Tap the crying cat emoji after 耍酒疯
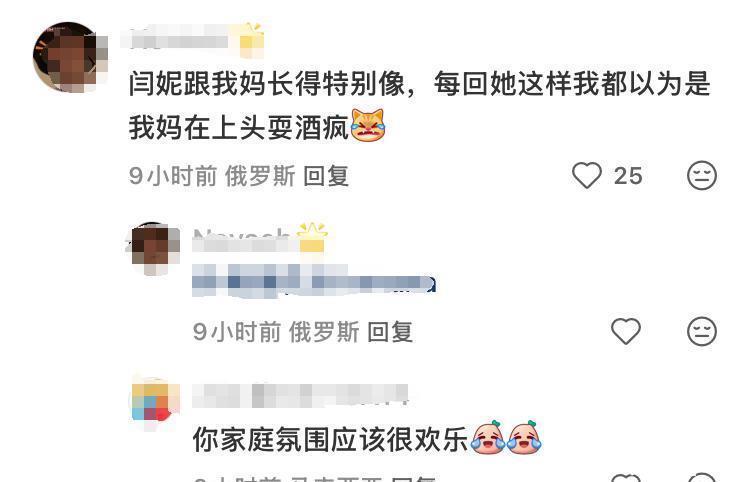This screenshot has height=482, width=750. (368, 126)
